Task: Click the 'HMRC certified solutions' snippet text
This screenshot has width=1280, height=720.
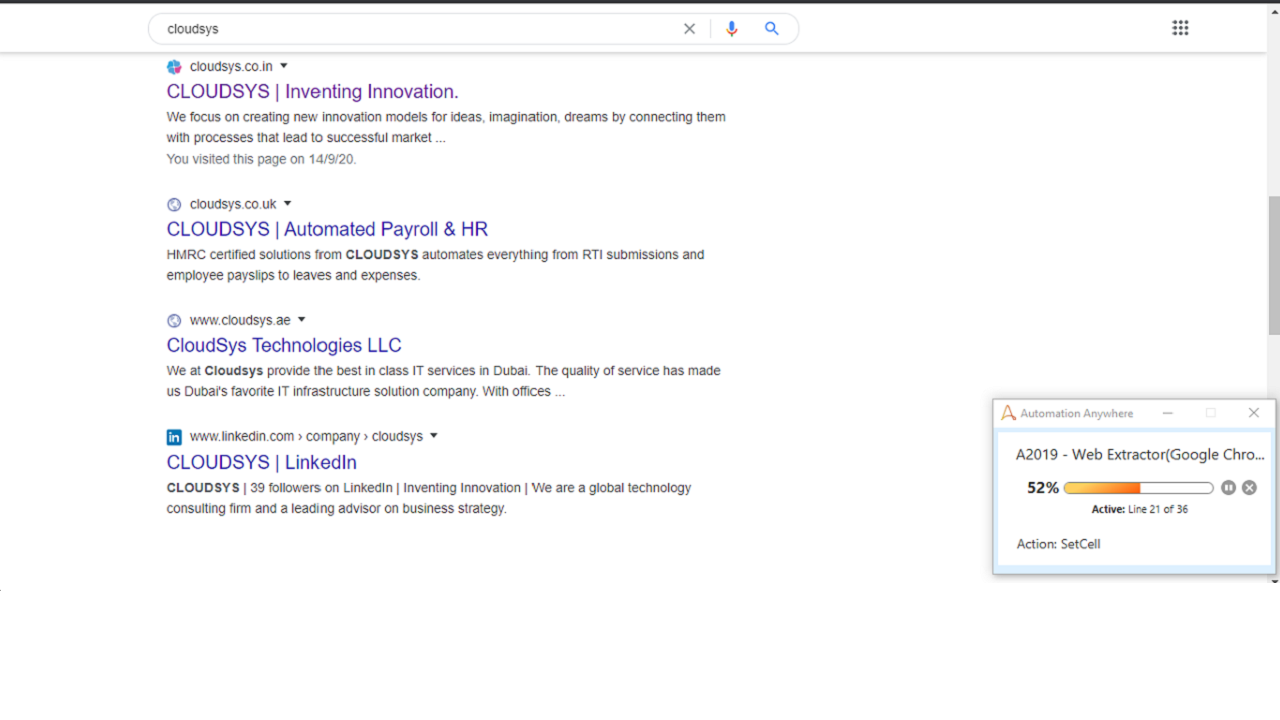Action: tap(436, 265)
